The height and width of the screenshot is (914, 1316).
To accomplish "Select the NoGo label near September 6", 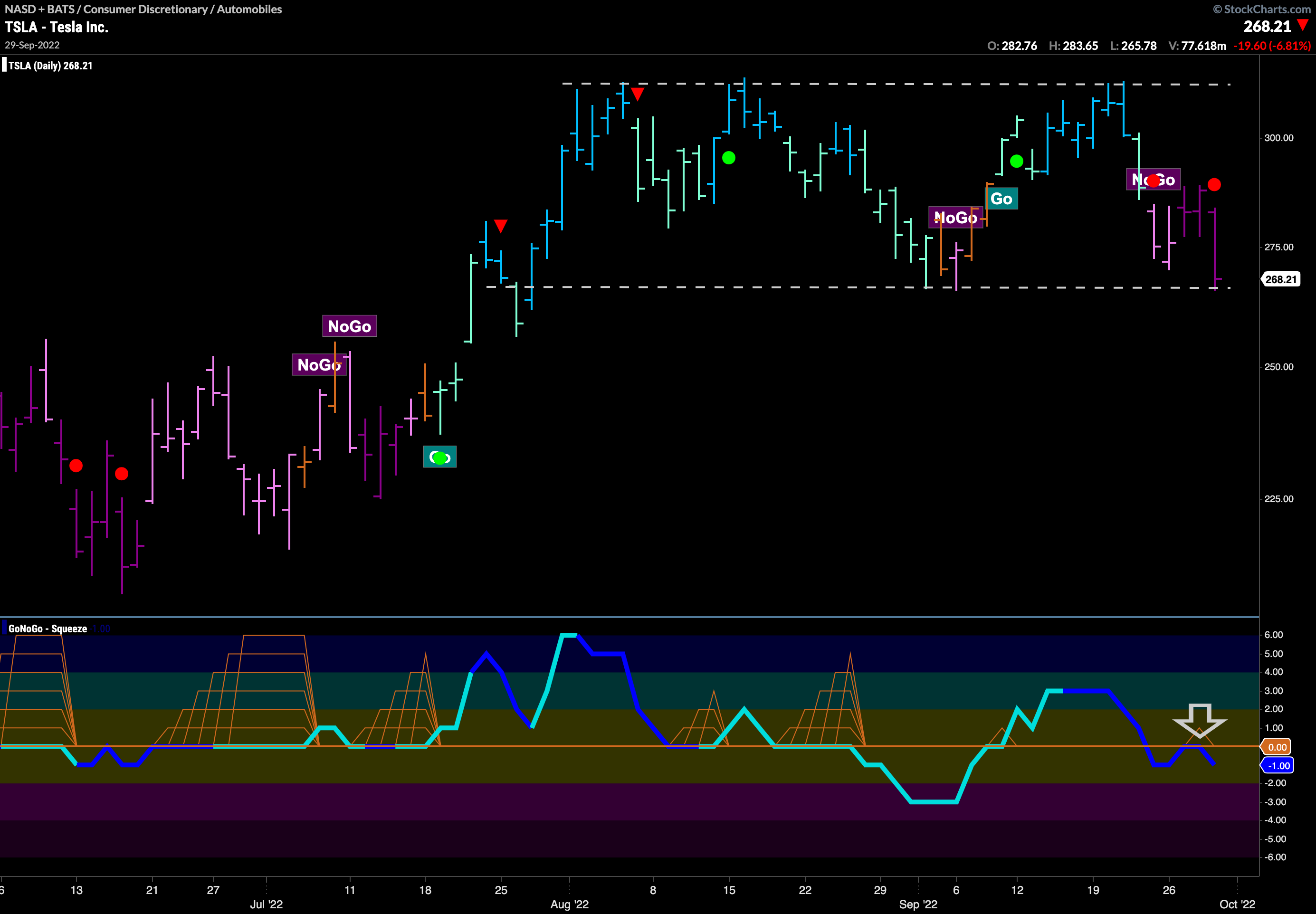I will coord(955,217).
